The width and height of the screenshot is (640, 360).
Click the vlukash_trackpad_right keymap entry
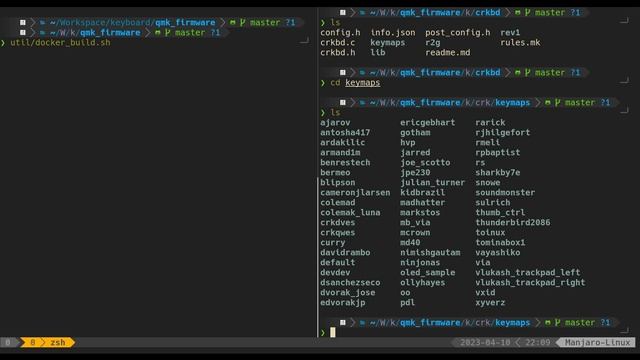(x=530, y=282)
